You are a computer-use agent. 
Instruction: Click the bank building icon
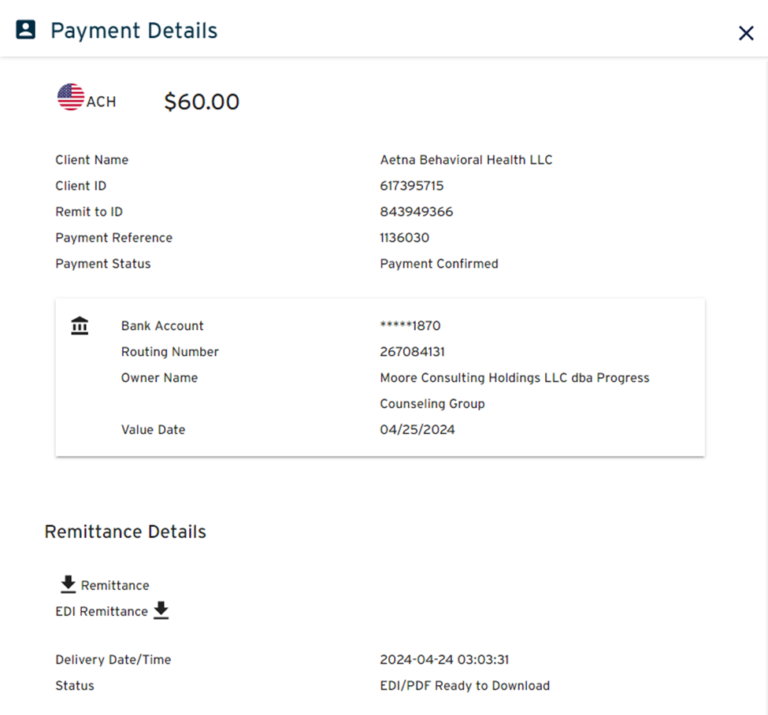[80, 326]
